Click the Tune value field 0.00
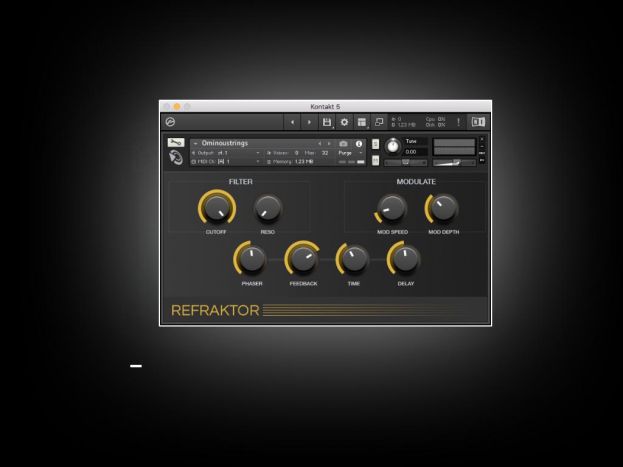Screen dimensions: 623x467 tap(416, 152)
